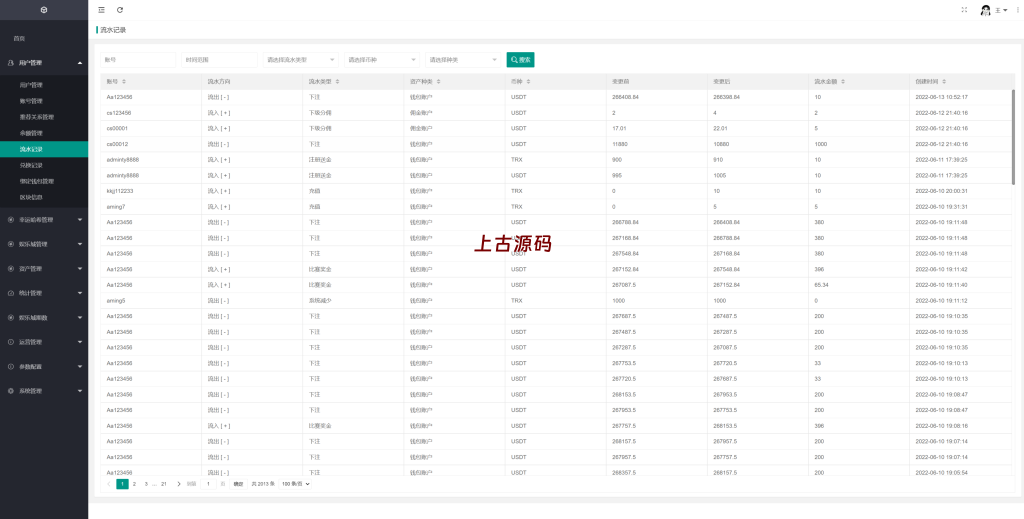This screenshot has height=519, width=1024.
Task: Open the 请选择币种 dropdown
Action: [x=382, y=59]
